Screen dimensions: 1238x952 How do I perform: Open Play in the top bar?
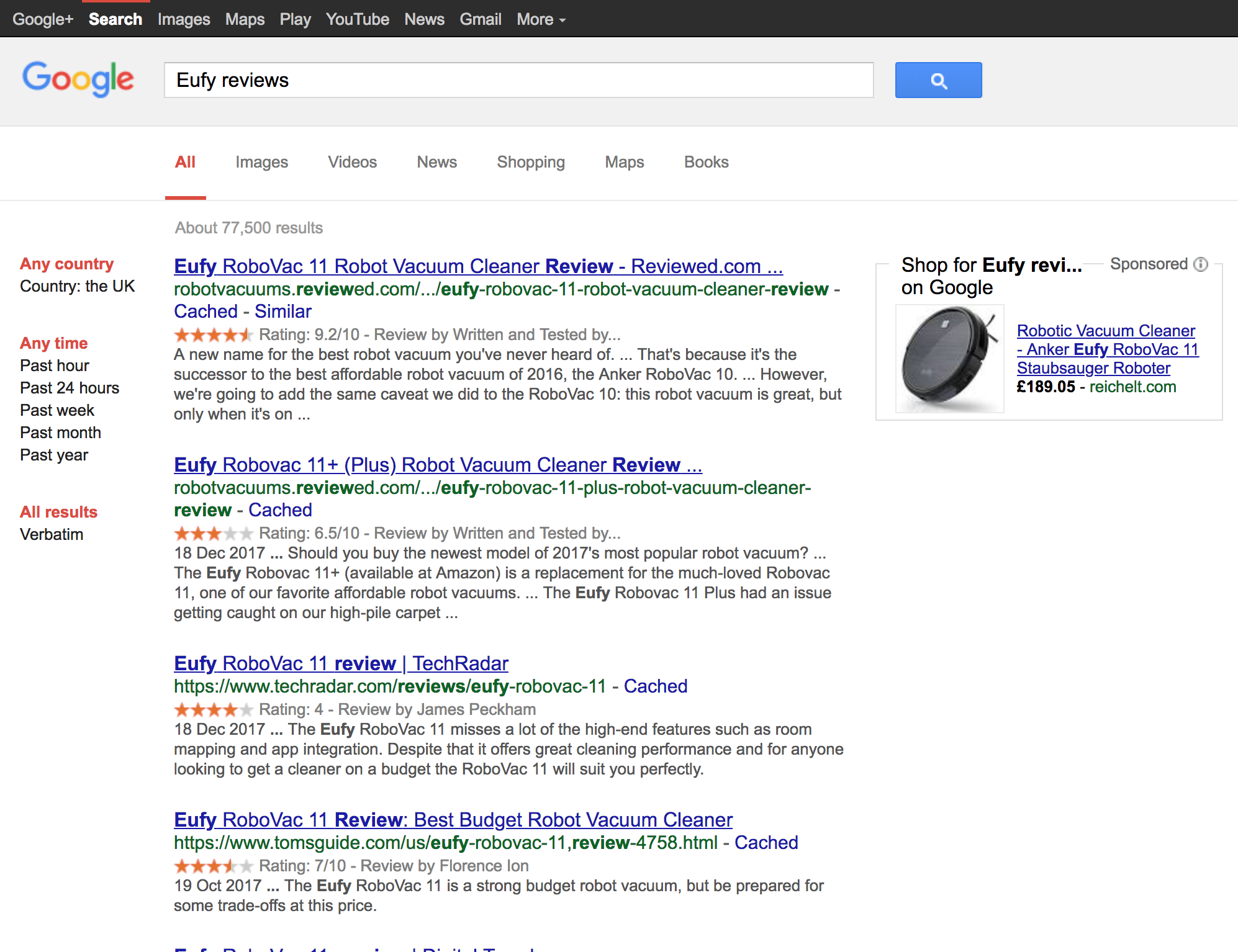coord(295,19)
